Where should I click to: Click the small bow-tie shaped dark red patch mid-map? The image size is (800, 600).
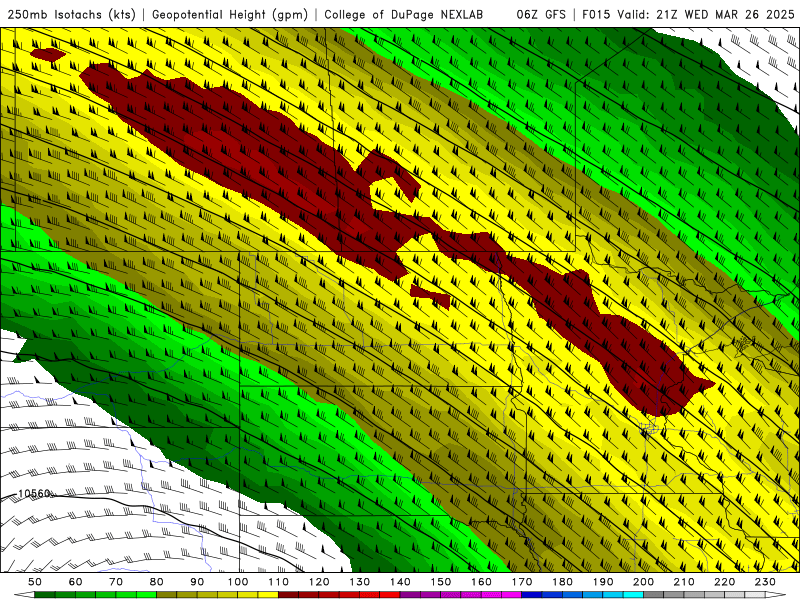(x=430, y=297)
